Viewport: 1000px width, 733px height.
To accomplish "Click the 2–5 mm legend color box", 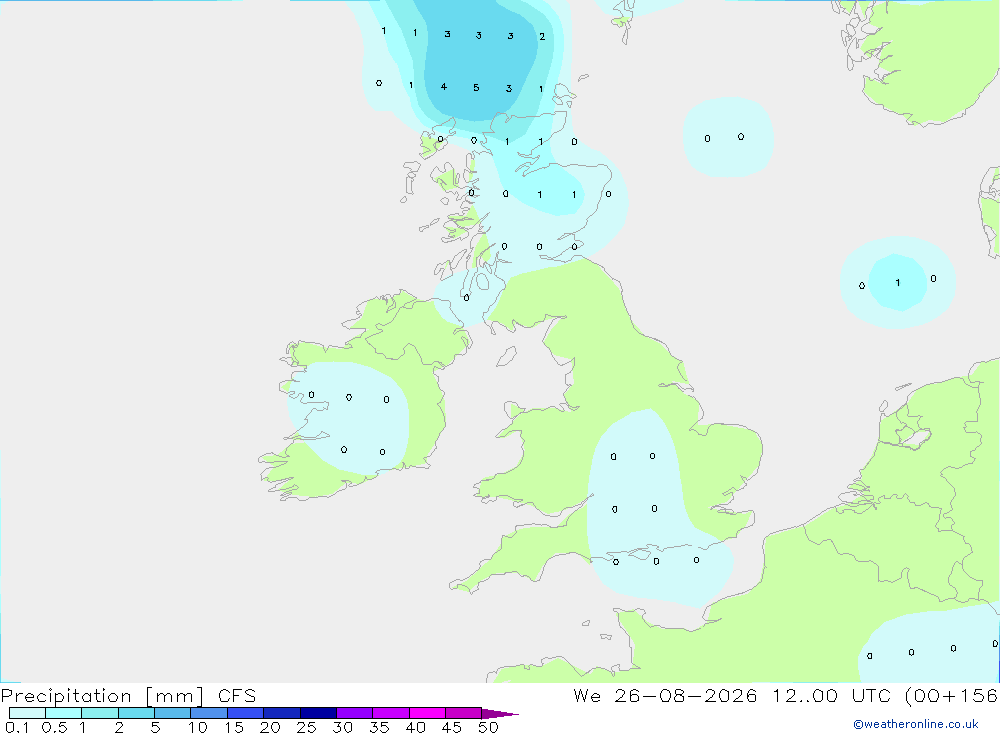I will coord(136,713).
